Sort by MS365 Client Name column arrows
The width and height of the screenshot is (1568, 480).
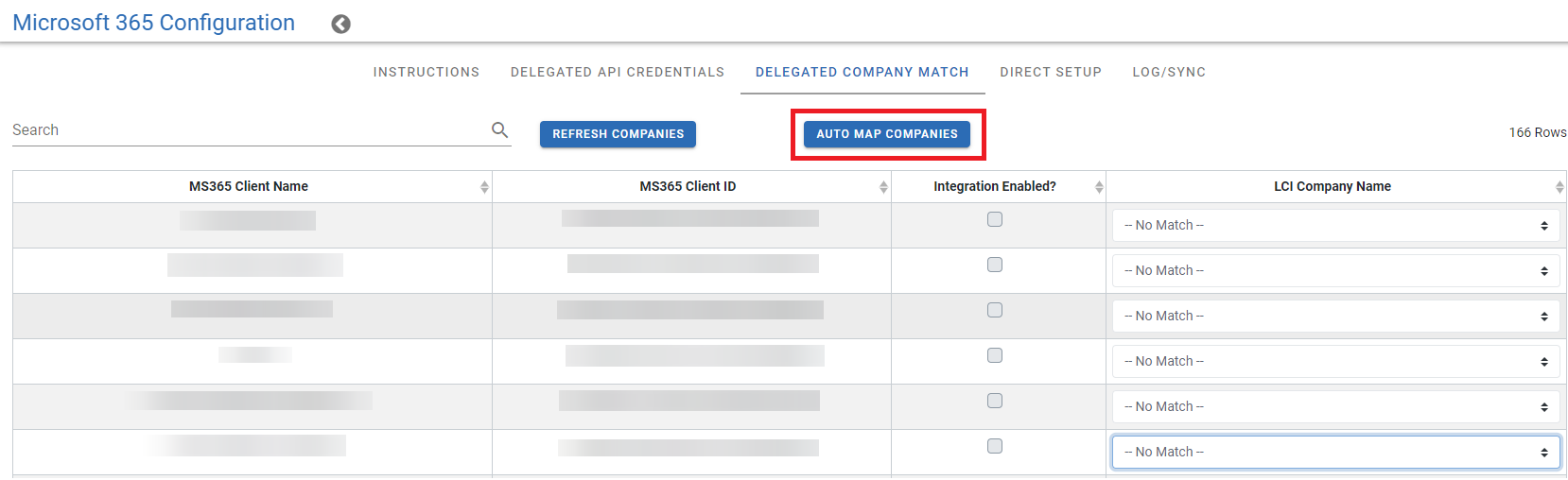coord(484,187)
